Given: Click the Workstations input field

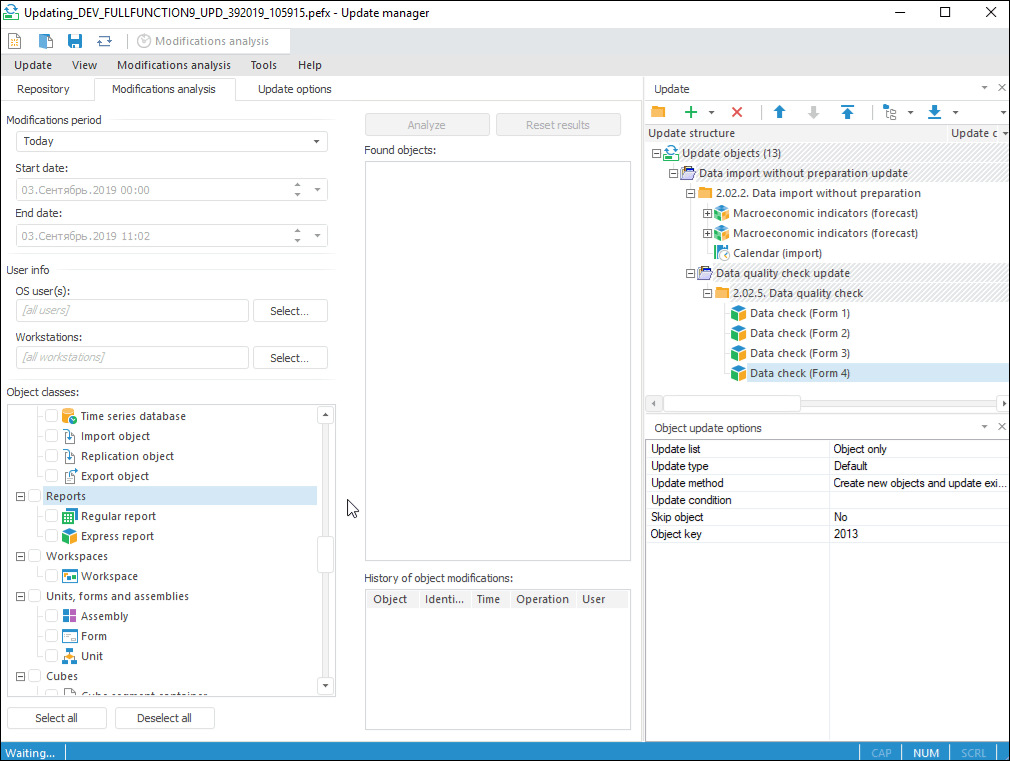Looking at the screenshot, I should (x=132, y=357).
